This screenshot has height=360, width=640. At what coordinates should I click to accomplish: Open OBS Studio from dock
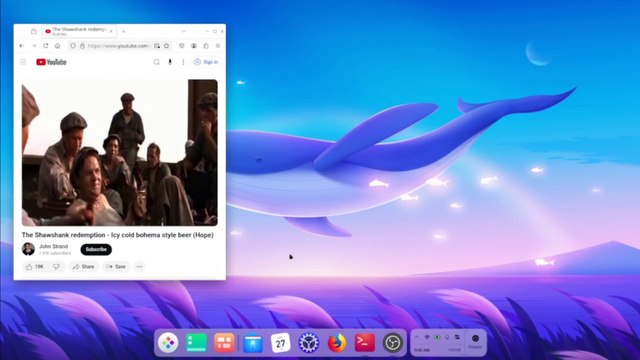click(393, 342)
